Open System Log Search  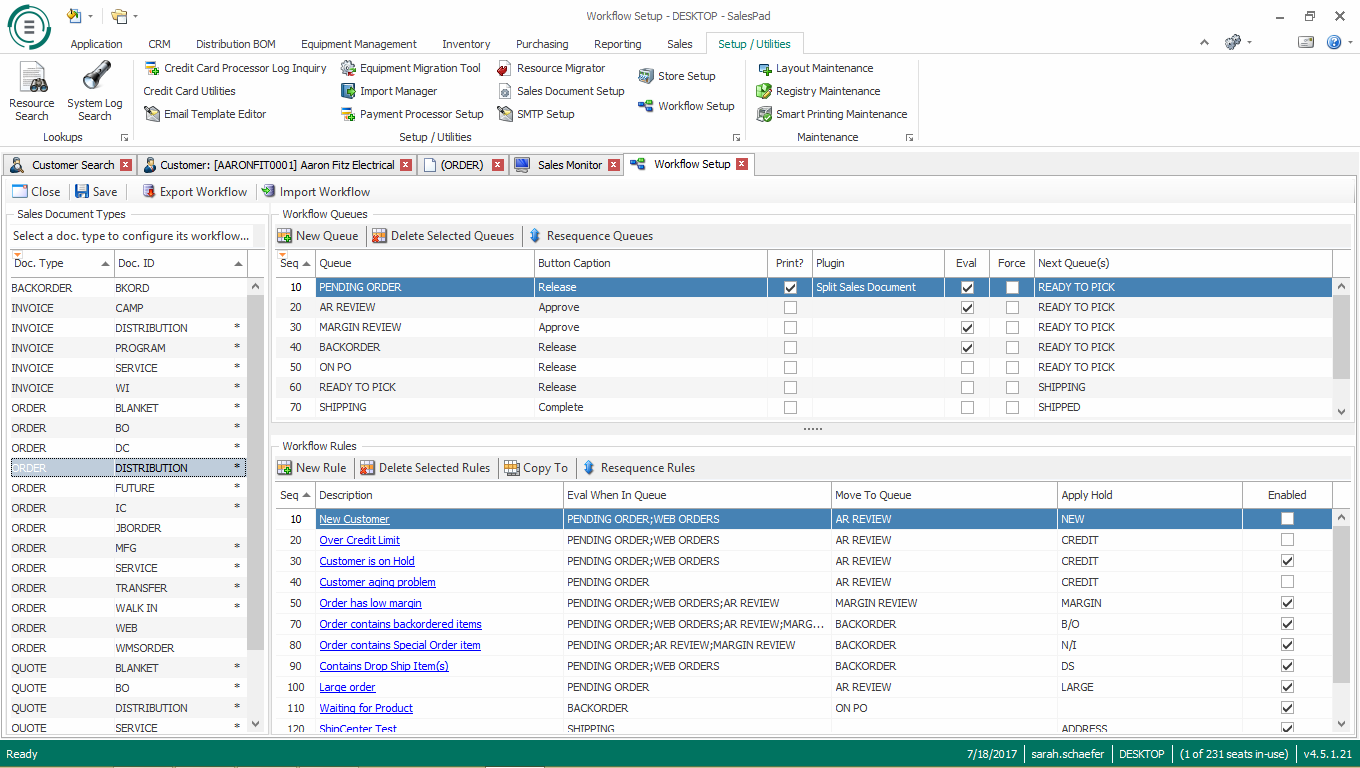(x=95, y=90)
